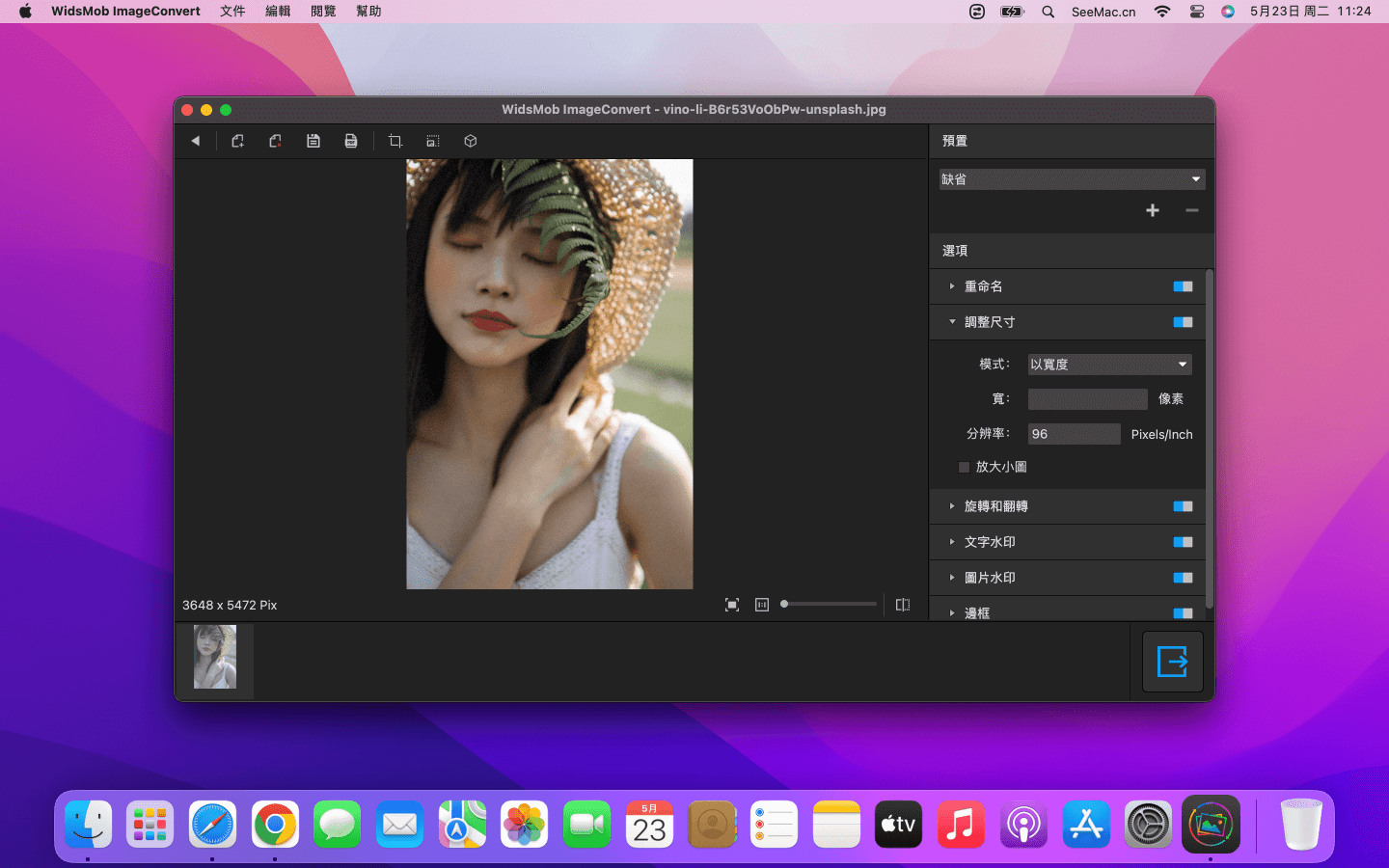
Task: Select the crop tool
Action: point(395,141)
